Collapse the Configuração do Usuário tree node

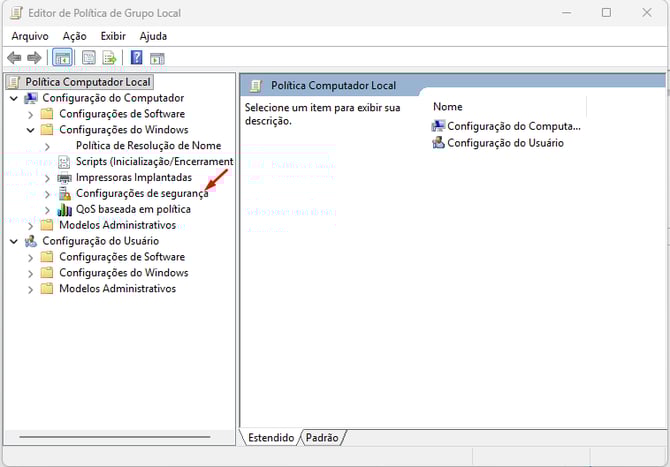coord(13,241)
